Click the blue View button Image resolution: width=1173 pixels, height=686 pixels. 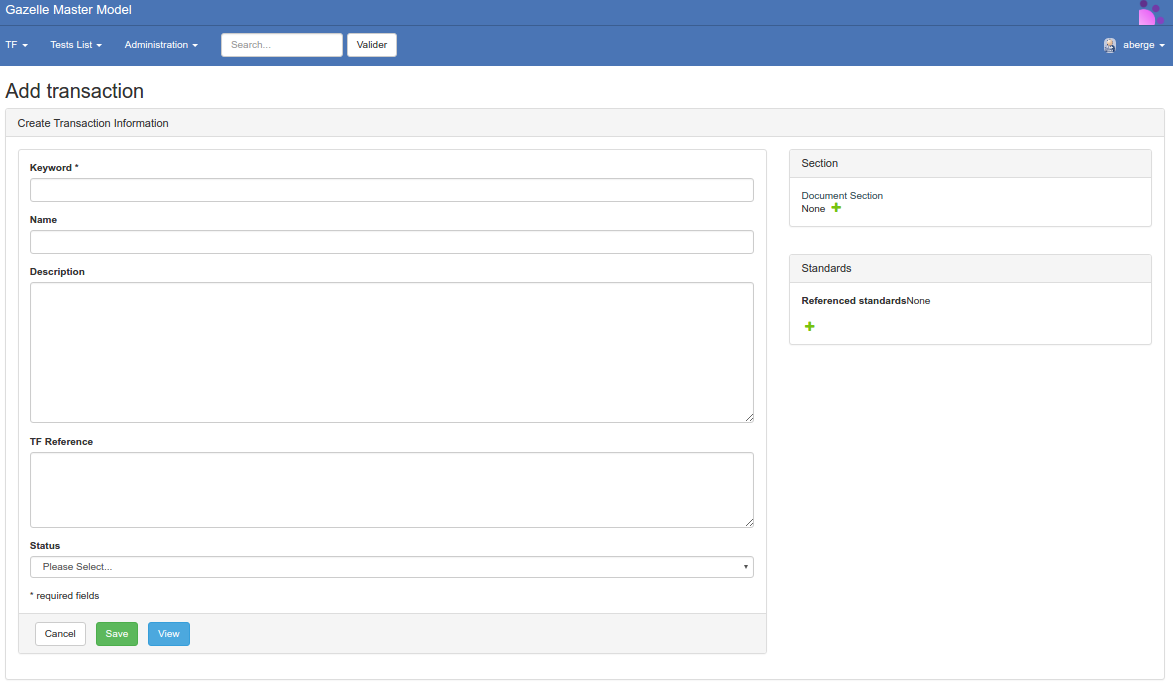168,634
